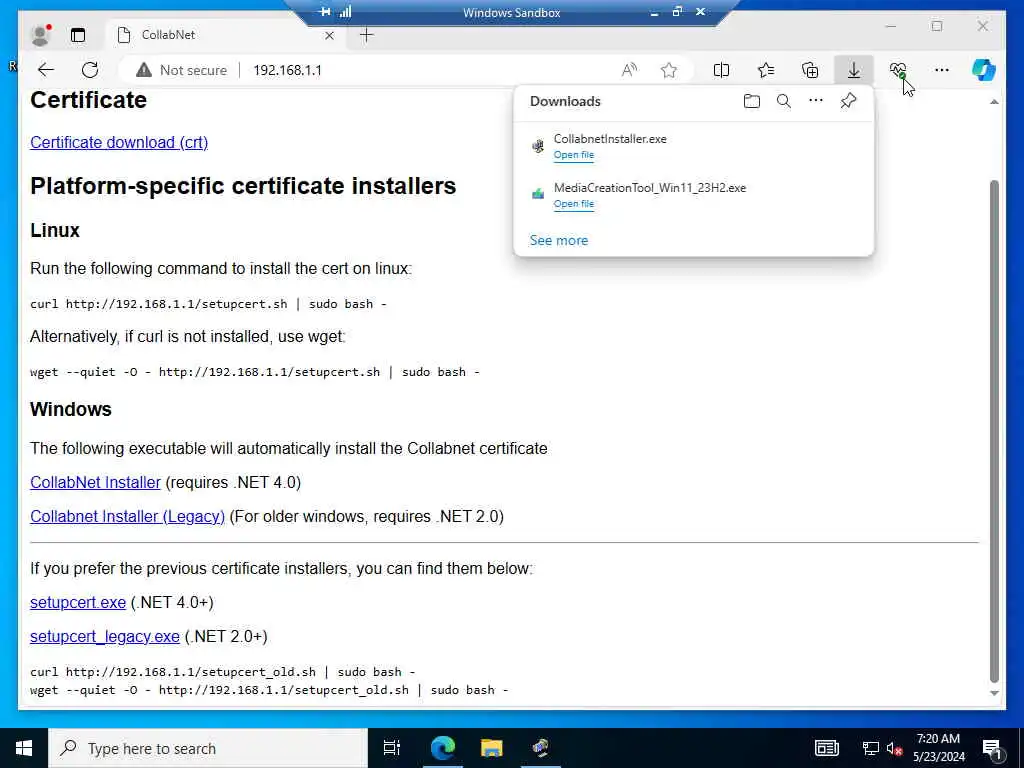The height and width of the screenshot is (768, 1024).
Task: Open the notification center icon
Action: pos(992,749)
